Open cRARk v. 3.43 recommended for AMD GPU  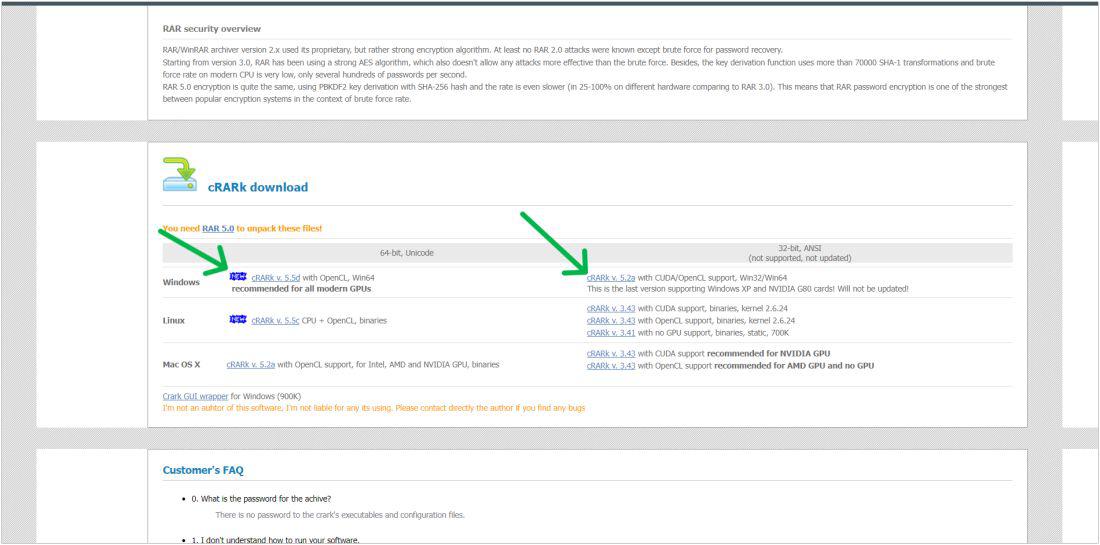(611, 365)
